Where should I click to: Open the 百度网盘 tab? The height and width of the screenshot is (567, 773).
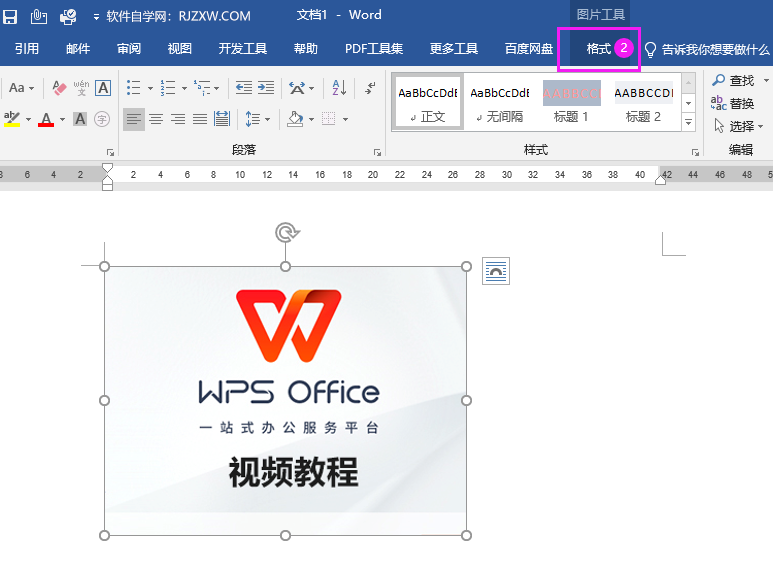click(529, 49)
